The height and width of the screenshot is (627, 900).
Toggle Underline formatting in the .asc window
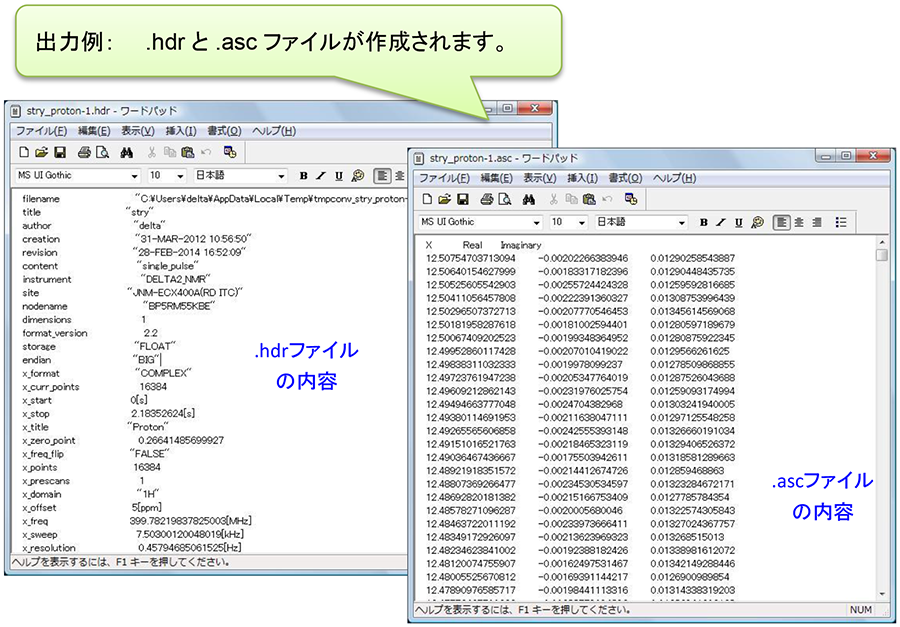[739, 222]
